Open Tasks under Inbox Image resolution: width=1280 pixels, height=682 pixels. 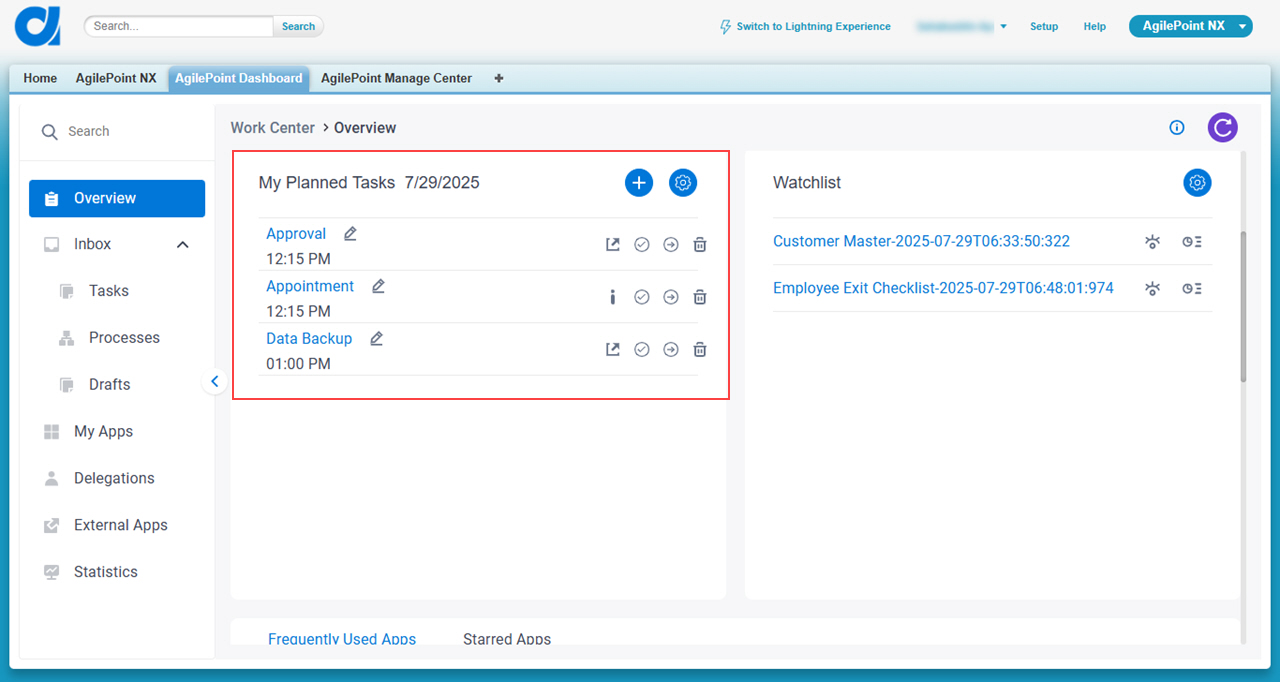(108, 291)
